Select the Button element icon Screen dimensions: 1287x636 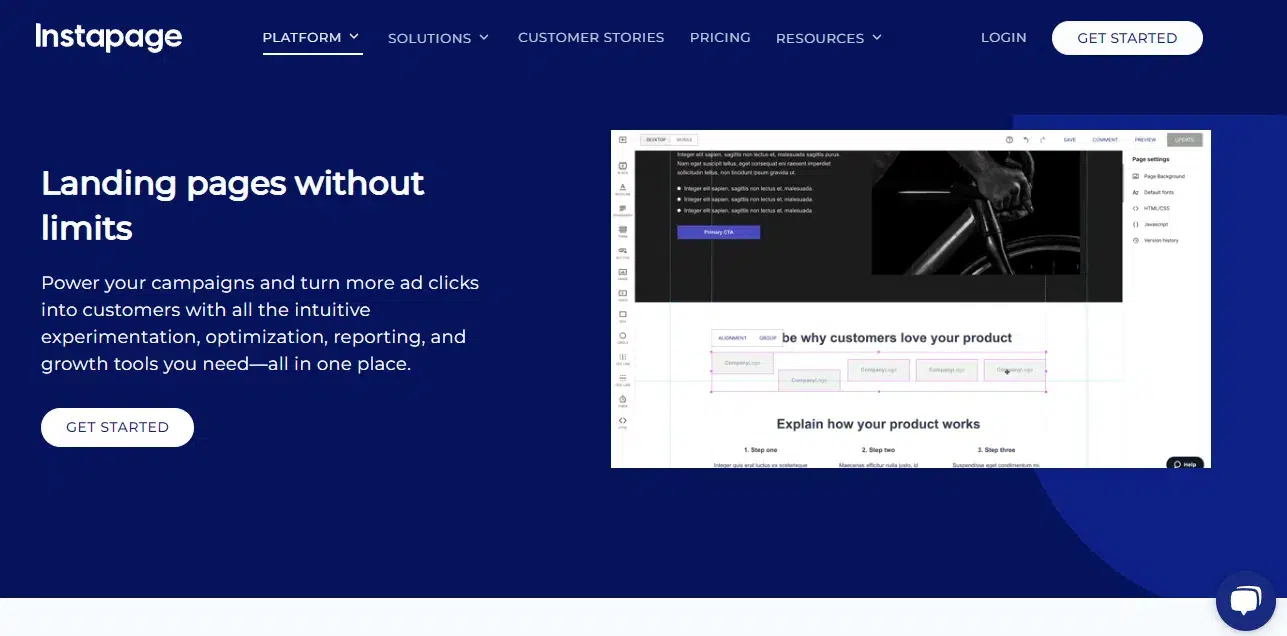pyautogui.click(x=622, y=252)
